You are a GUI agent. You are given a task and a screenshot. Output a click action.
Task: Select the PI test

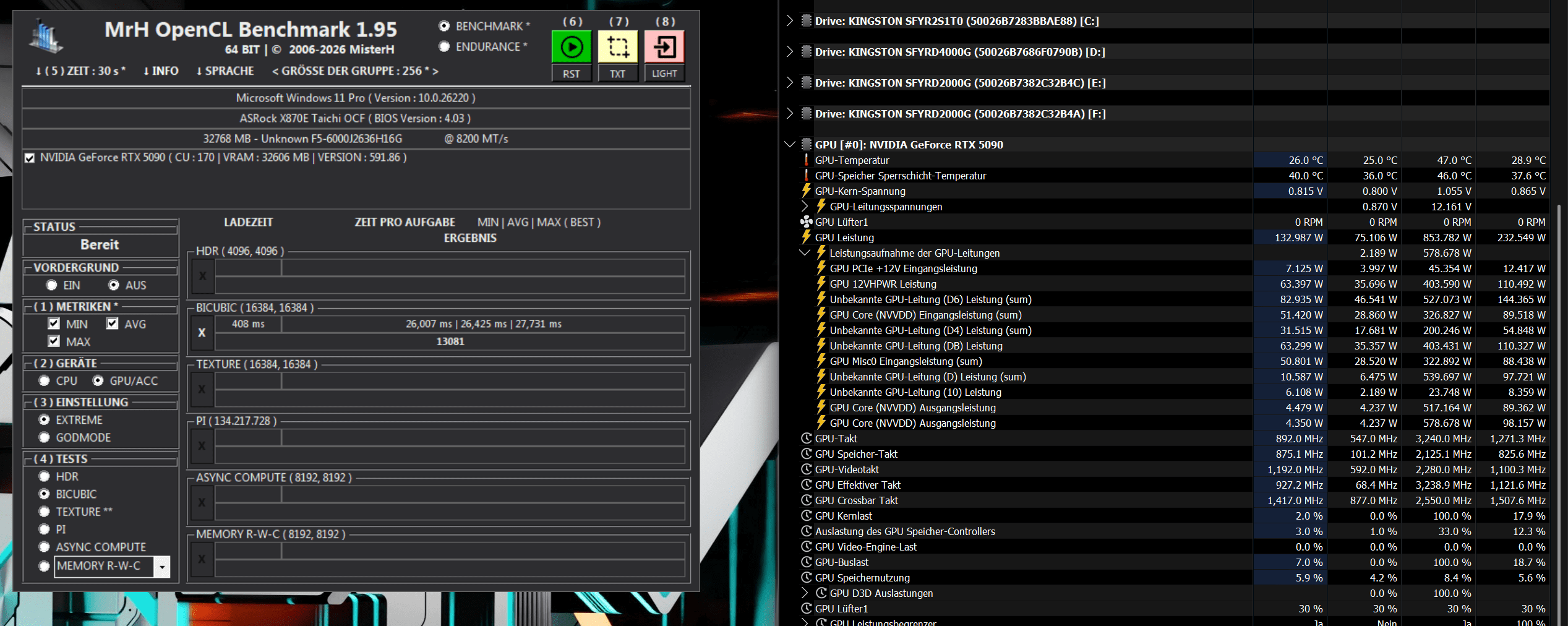pyautogui.click(x=44, y=529)
